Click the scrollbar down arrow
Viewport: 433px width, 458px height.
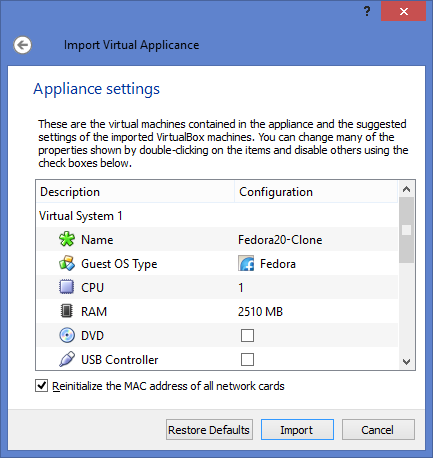tap(406, 362)
